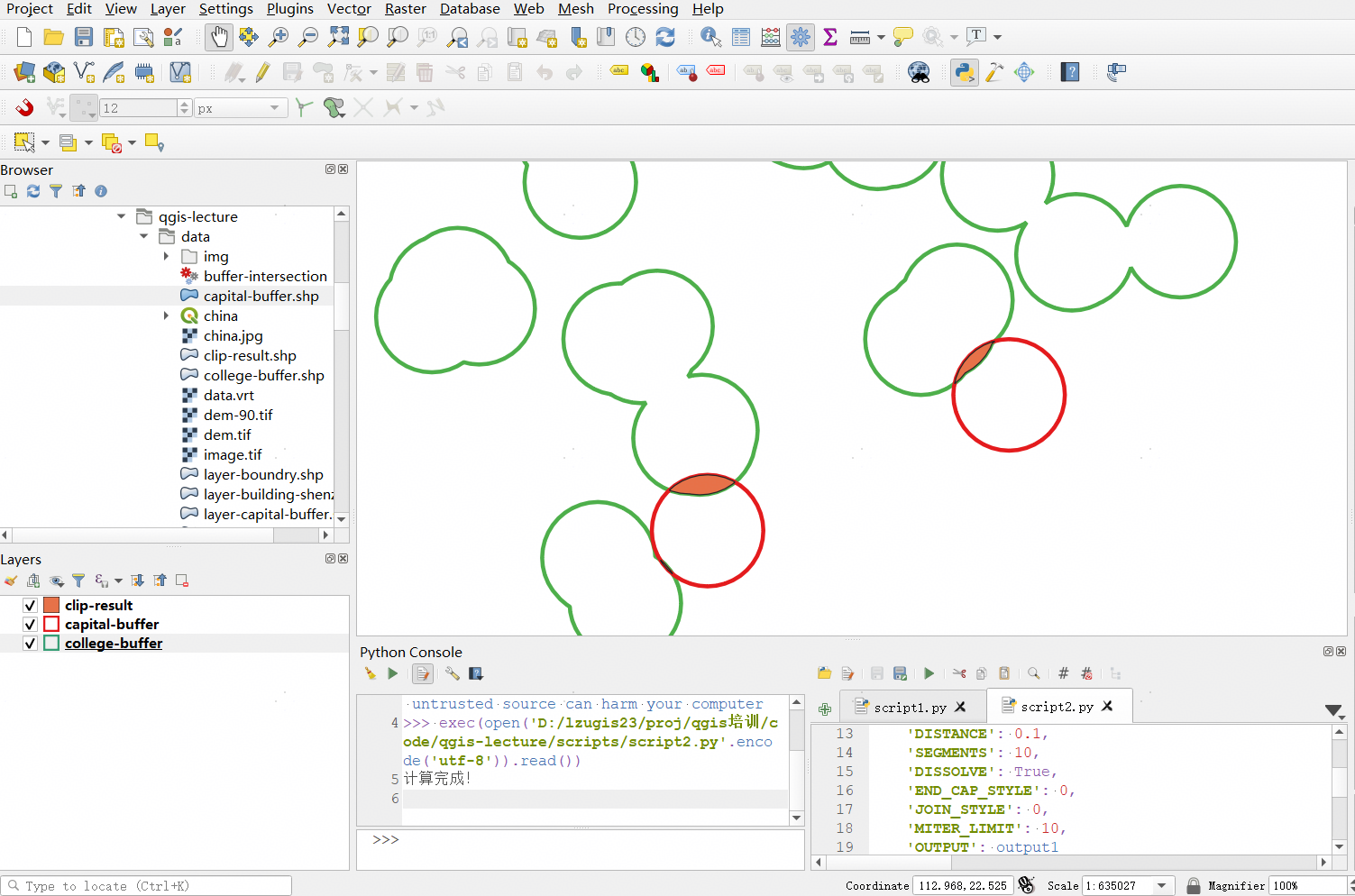Image resolution: width=1355 pixels, height=896 pixels.
Task: Run script in the Python editor
Action: (x=929, y=673)
